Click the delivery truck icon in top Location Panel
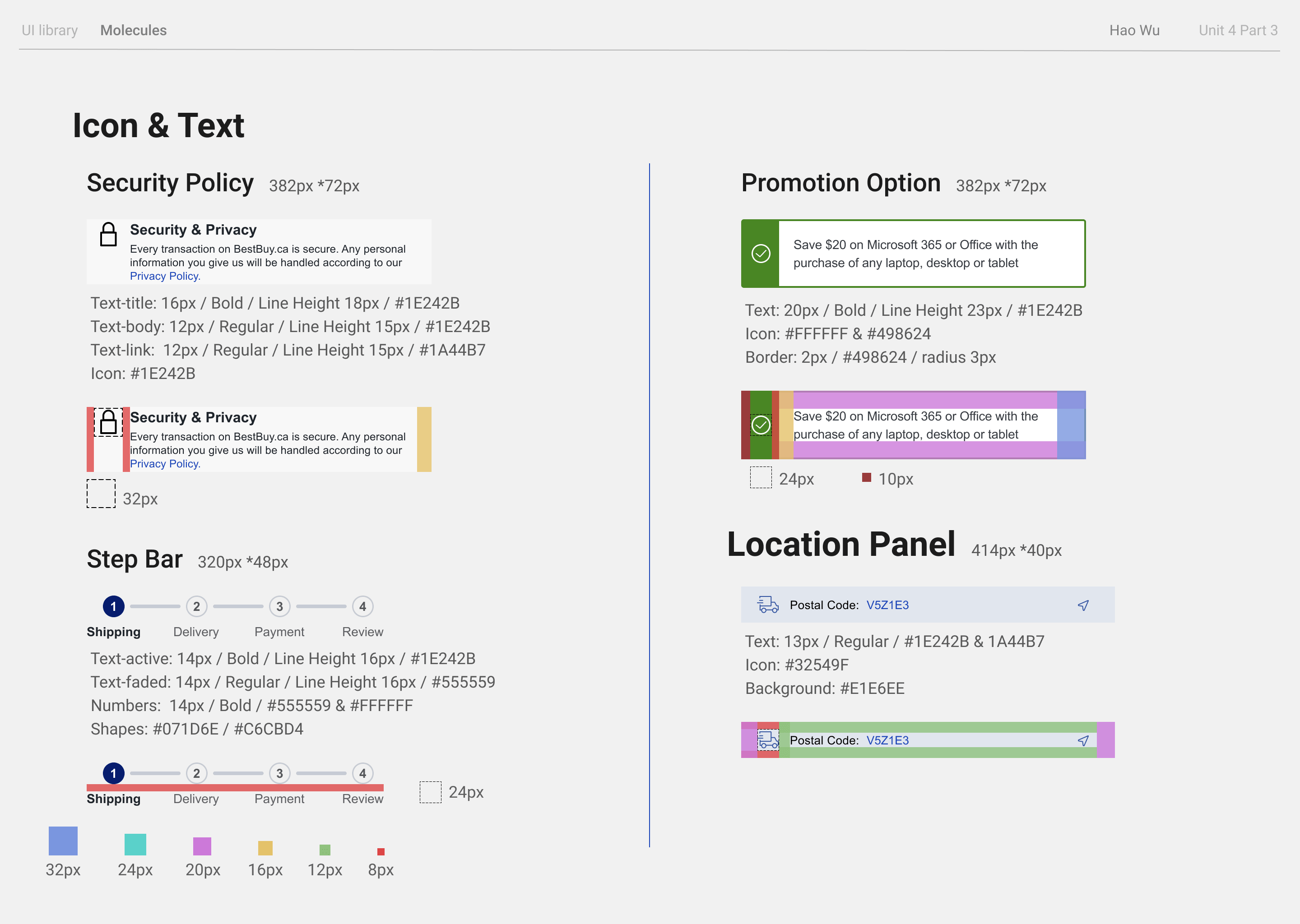 click(768, 604)
